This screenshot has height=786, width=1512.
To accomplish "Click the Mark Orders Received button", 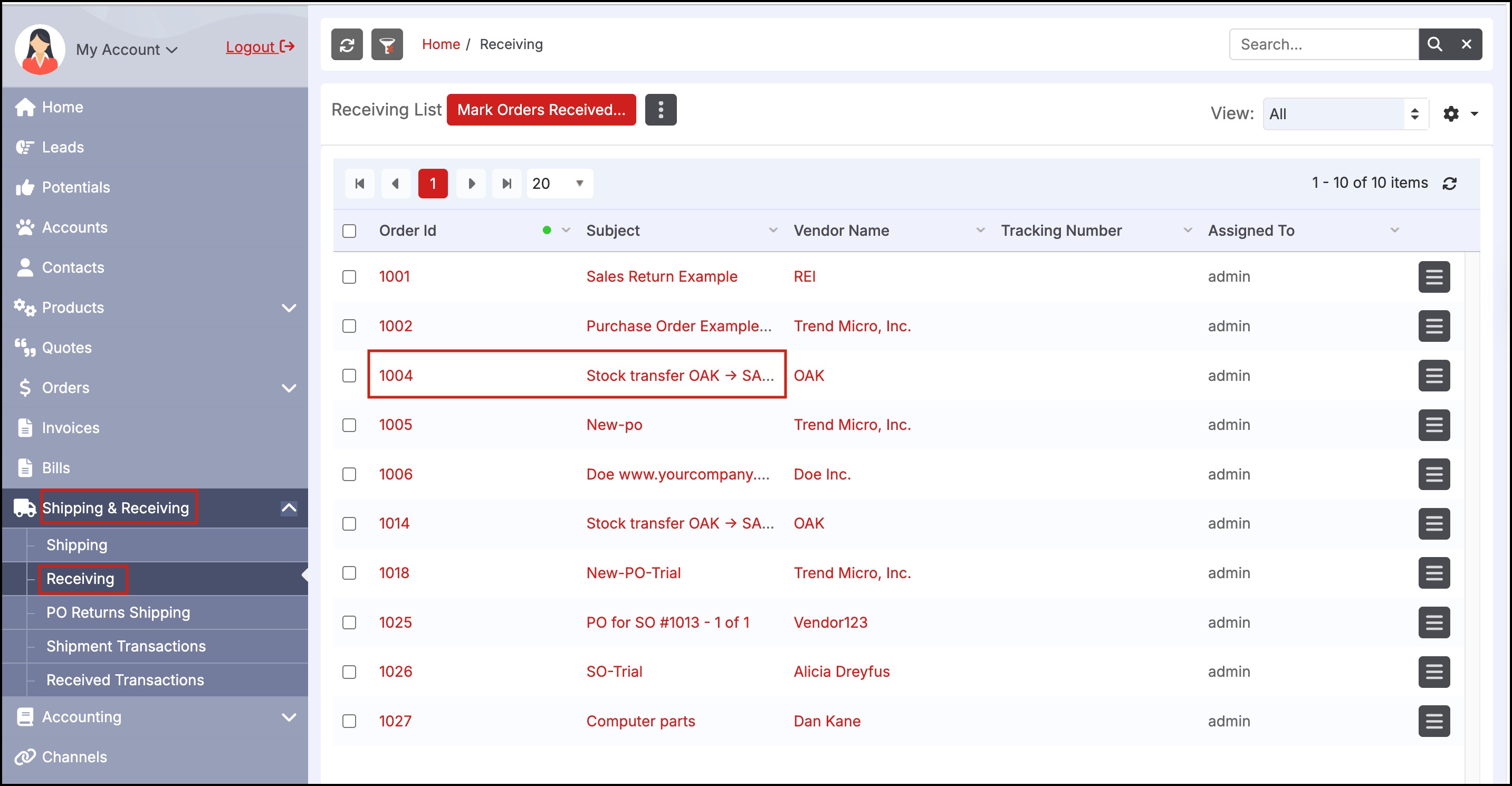I will point(541,110).
